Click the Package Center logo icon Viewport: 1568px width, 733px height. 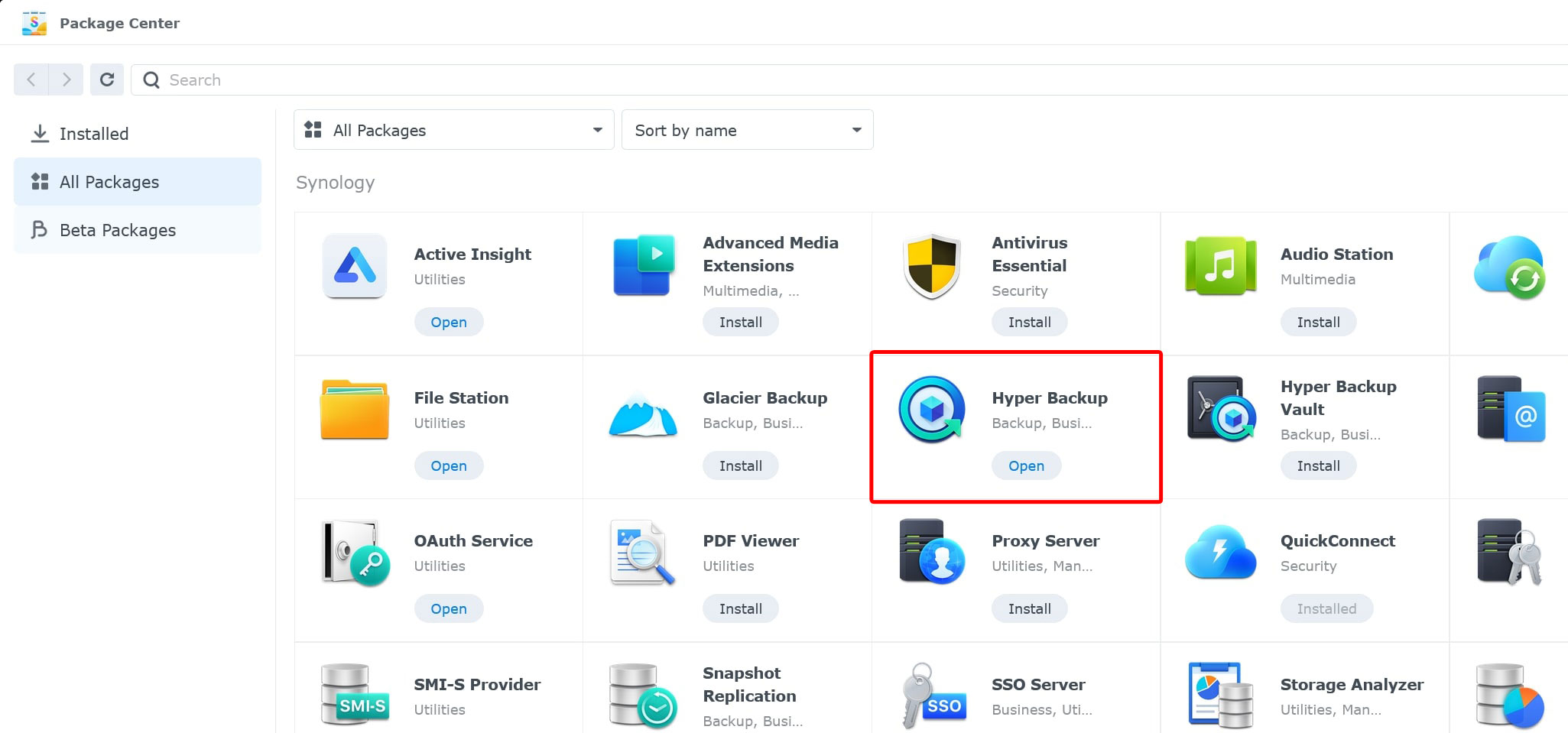pyautogui.click(x=34, y=23)
